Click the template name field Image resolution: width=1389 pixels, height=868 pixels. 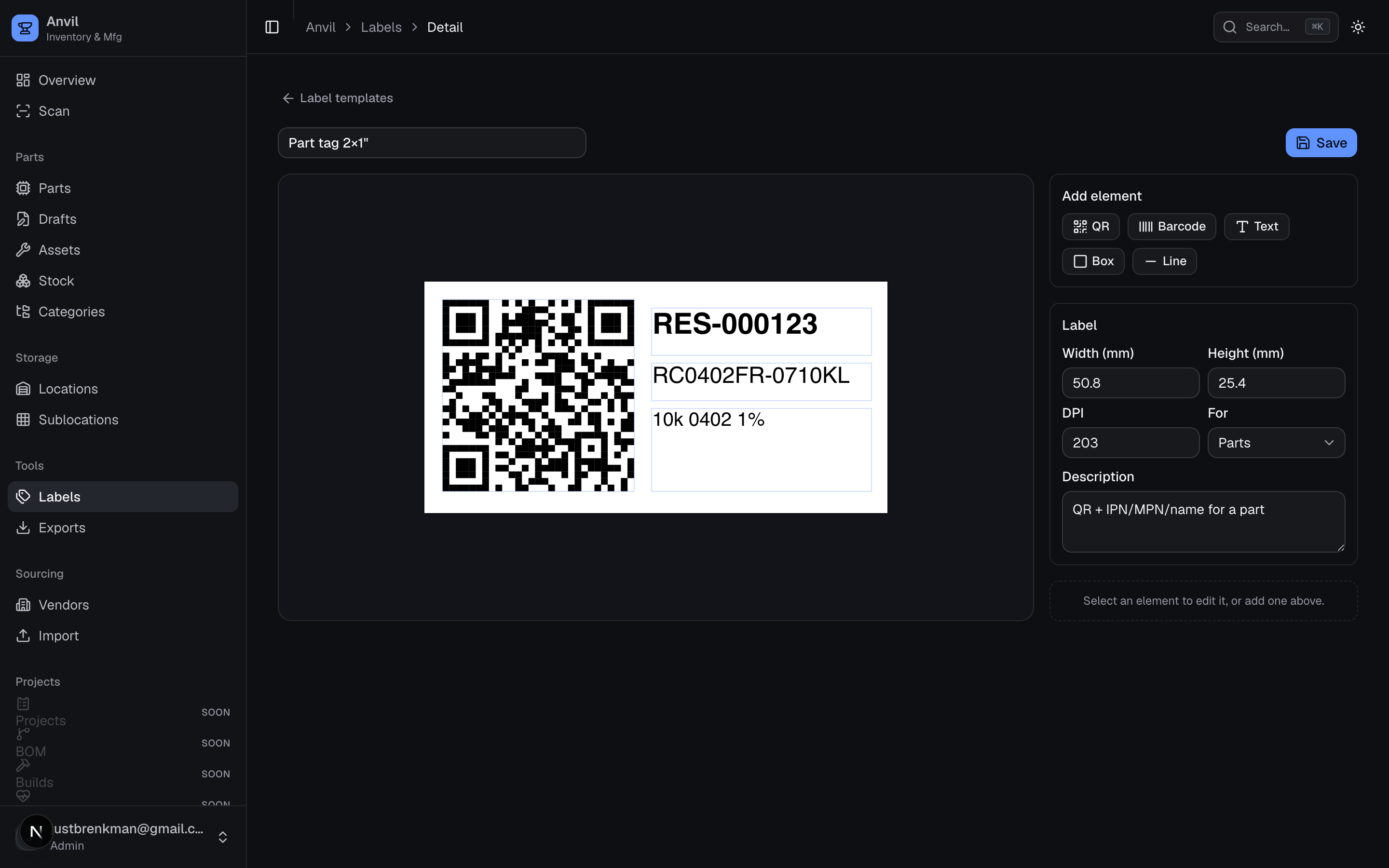pyautogui.click(x=432, y=143)
